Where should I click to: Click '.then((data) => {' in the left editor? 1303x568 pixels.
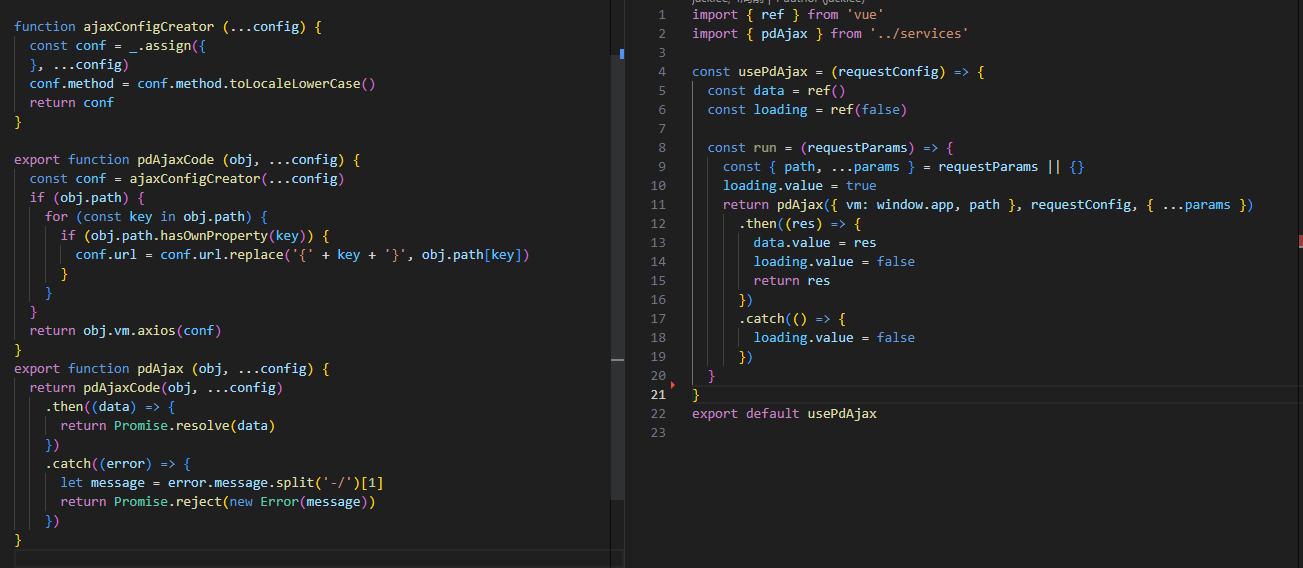click(x=110, y=407)
